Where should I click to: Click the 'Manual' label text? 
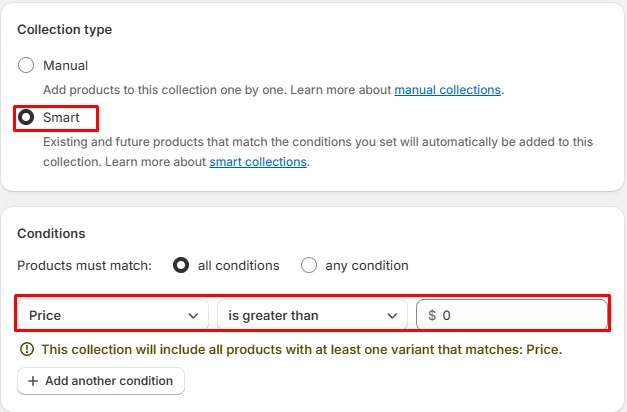click(65, 66)
